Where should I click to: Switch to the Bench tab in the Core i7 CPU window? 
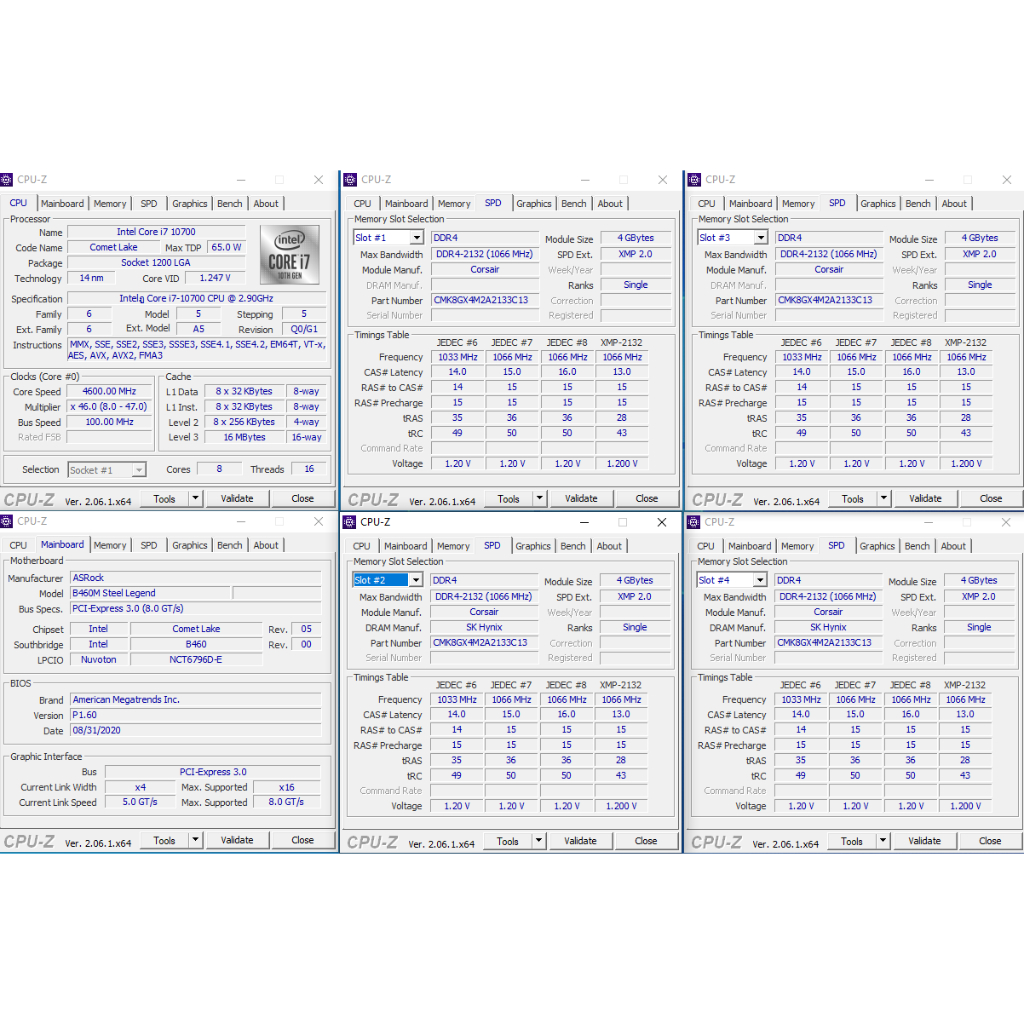tap(230, 204)
